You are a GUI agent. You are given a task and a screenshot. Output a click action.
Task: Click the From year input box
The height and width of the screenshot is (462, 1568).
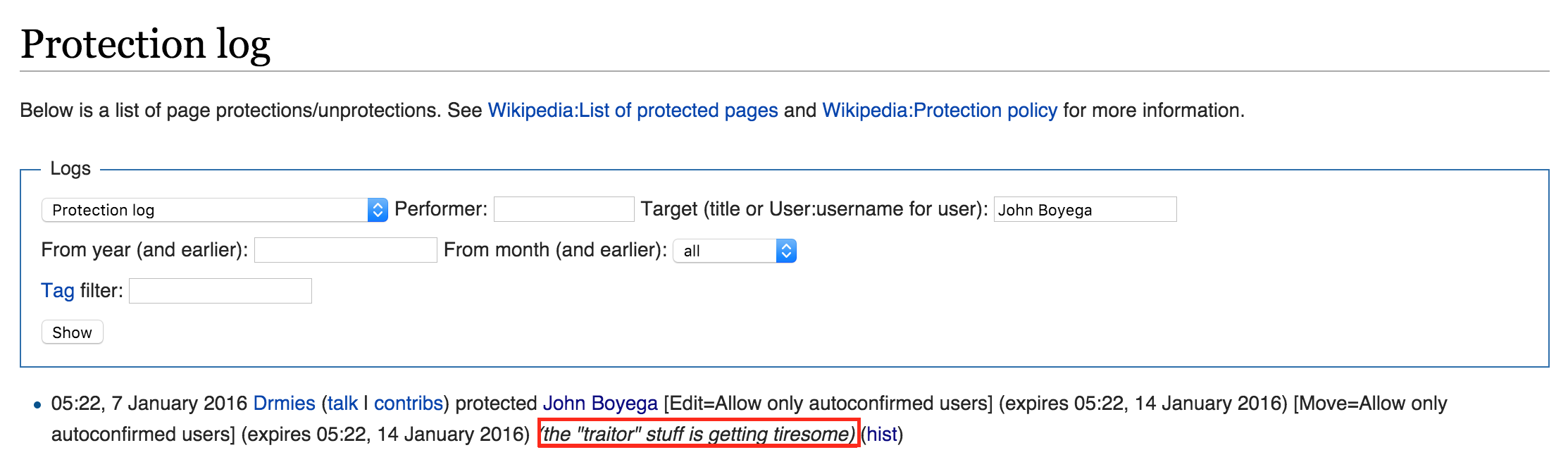pyautogui.click(x=345, y=250)
